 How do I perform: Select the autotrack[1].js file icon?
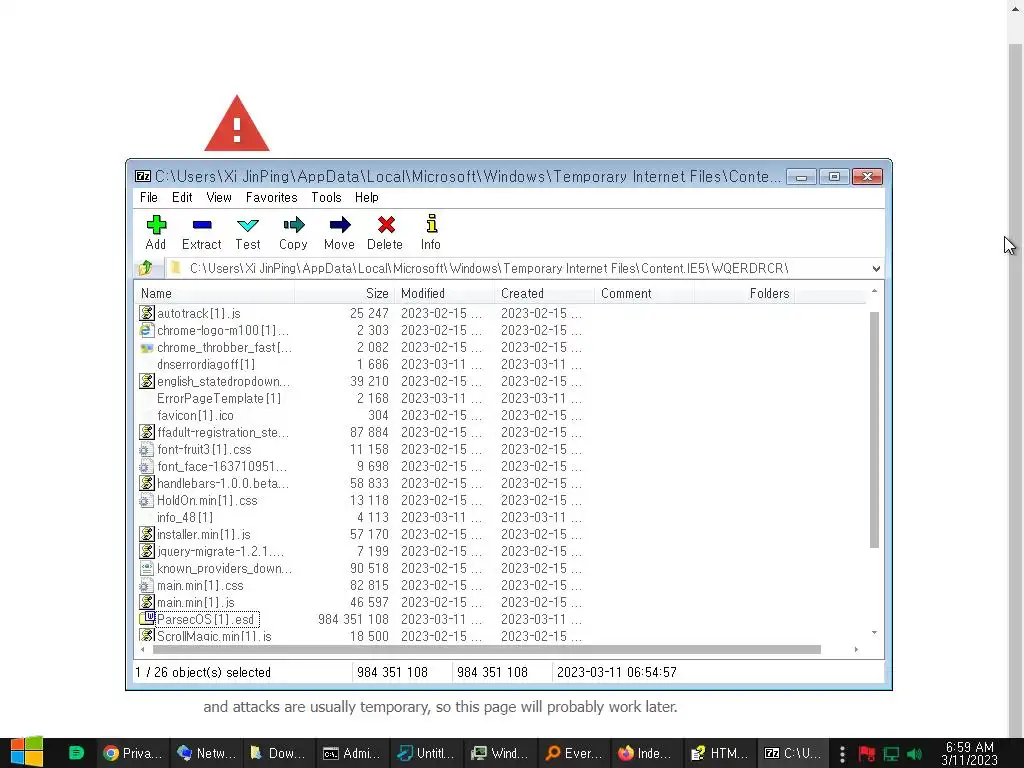tap(147, 313)
